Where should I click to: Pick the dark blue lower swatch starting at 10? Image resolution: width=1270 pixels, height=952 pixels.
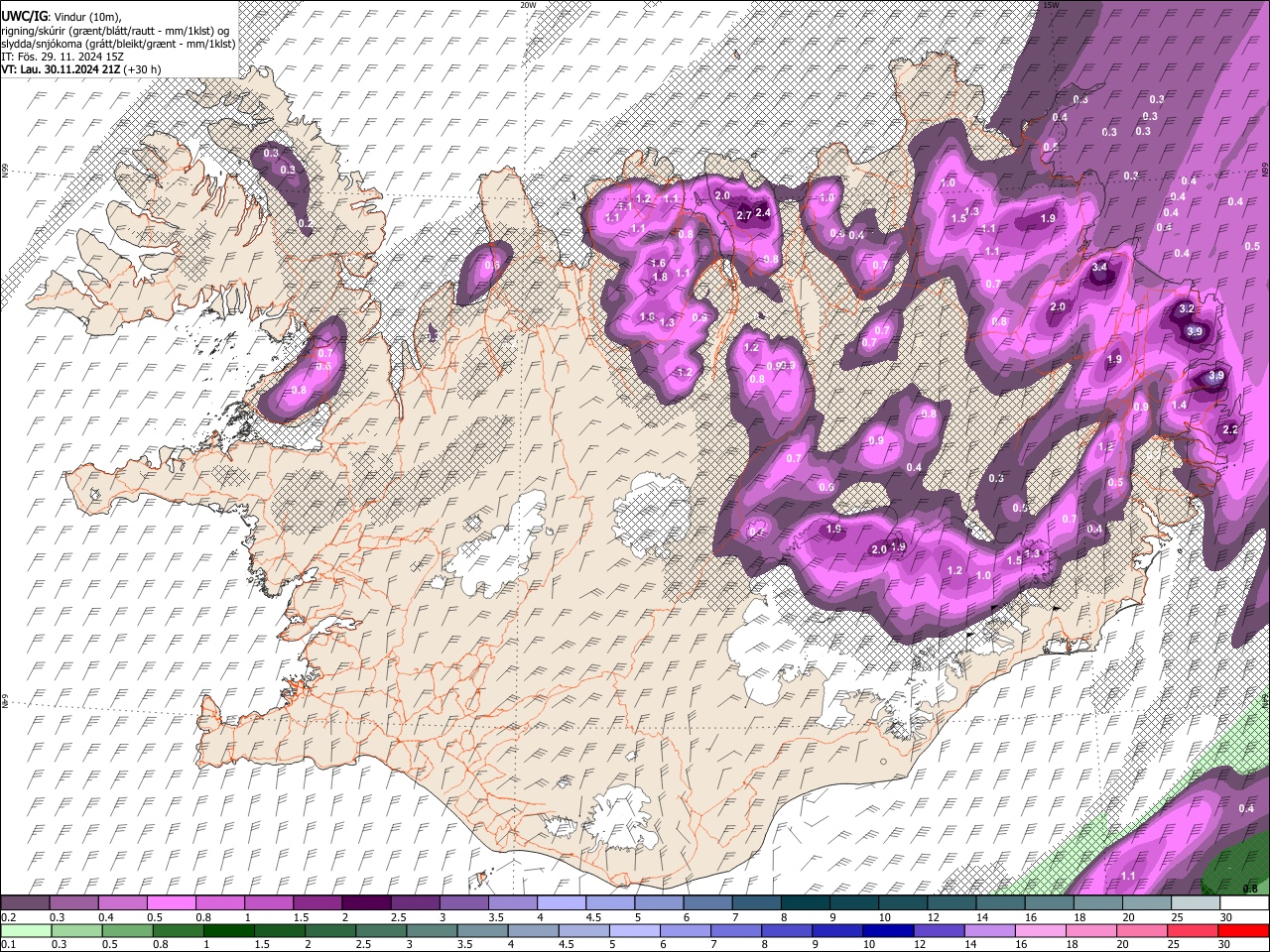click(x=886, y=930)
